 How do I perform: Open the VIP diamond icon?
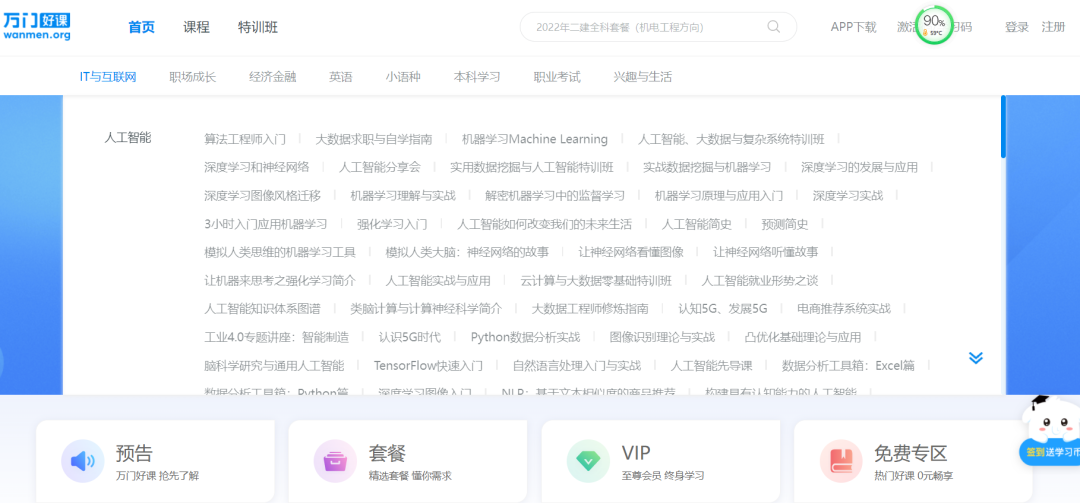pyautogui.click(x=588, y=461)
